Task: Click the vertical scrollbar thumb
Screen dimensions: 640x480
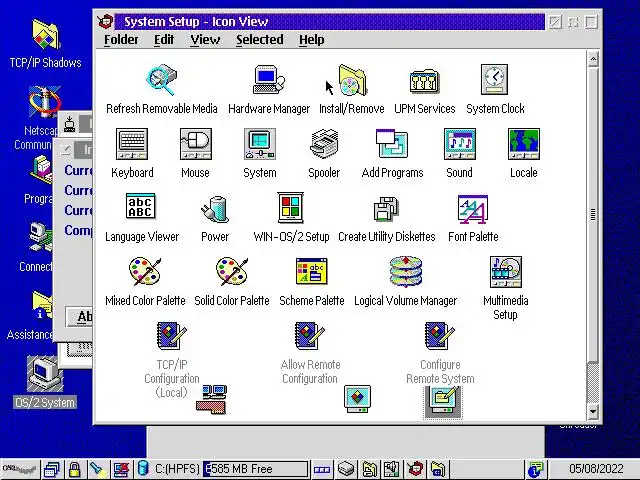Action: click(x=593, y=214)
